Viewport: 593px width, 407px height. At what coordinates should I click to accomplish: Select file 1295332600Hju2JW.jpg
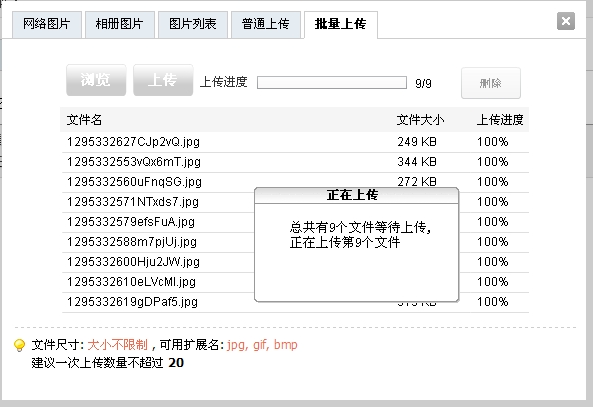point(133,262)
